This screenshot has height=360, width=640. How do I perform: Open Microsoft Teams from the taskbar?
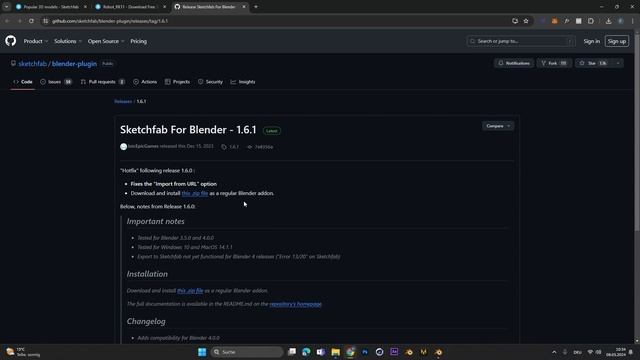(x=321, y=352)
